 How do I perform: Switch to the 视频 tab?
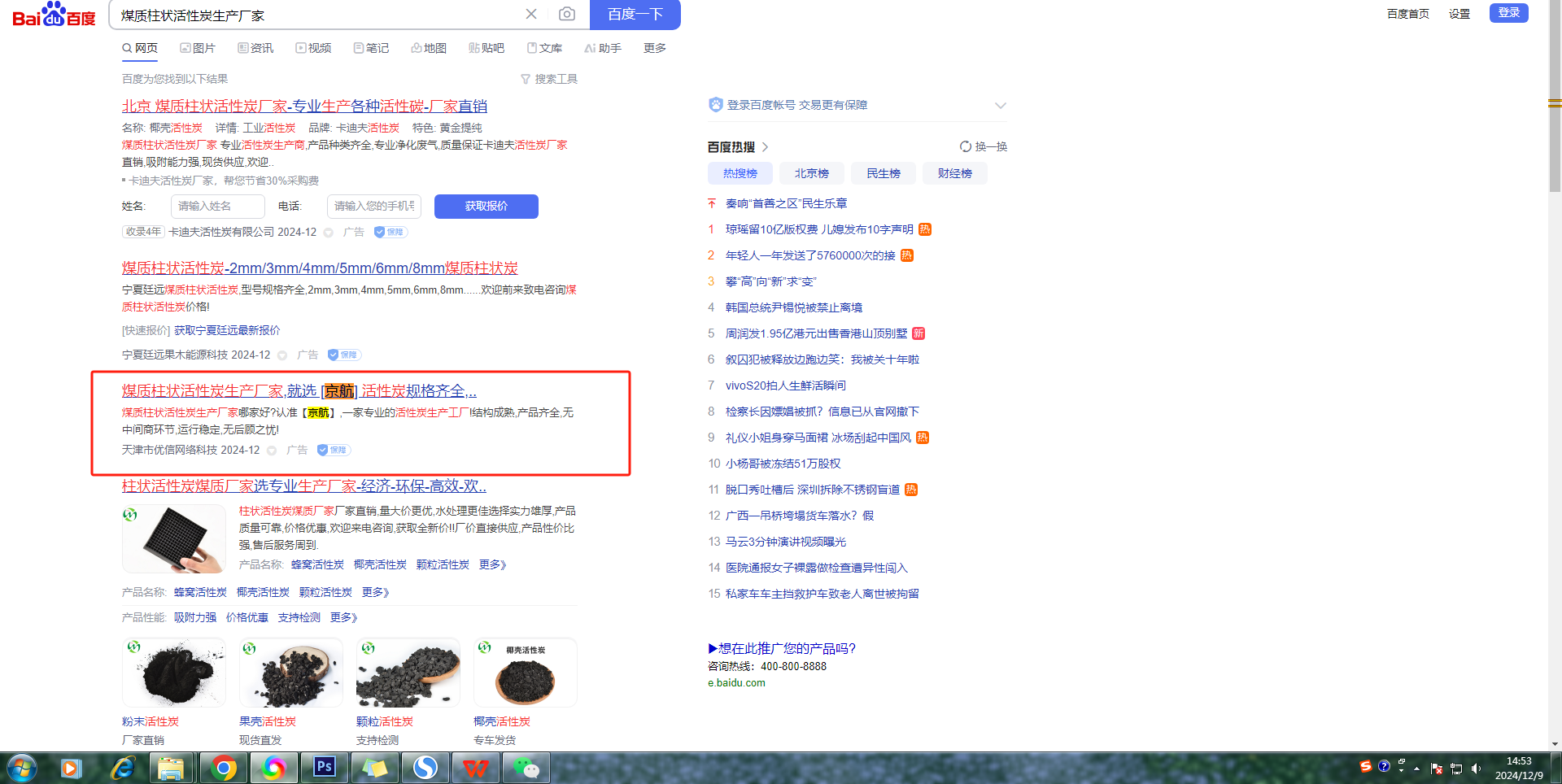(313, 48)
